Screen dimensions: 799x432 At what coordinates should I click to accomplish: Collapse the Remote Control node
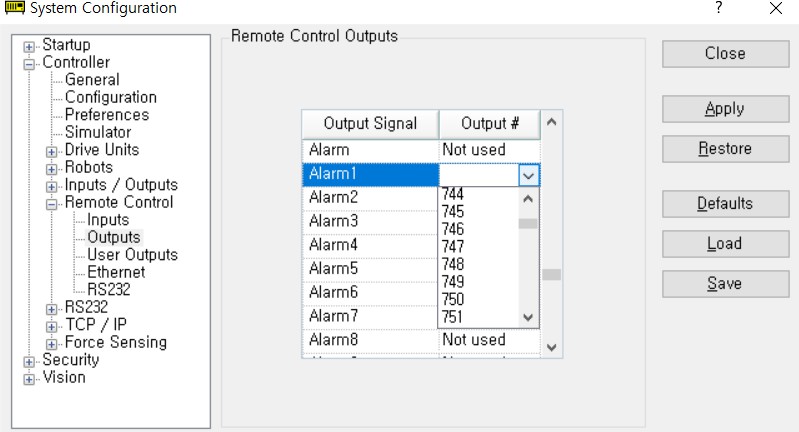(51, 204)
